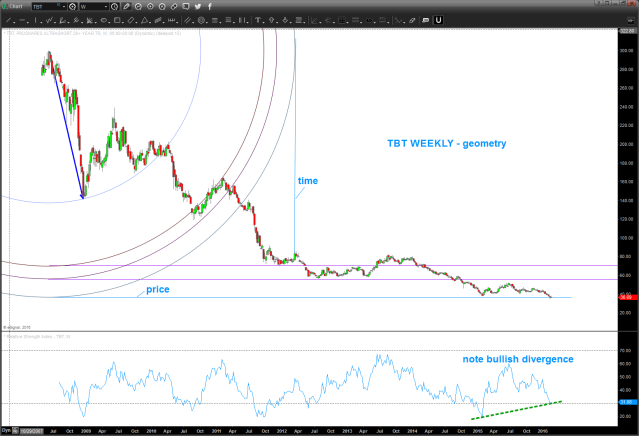Select the Fibonacci circle drawing tool
639x436 pixels.
[x=201, y=21]
